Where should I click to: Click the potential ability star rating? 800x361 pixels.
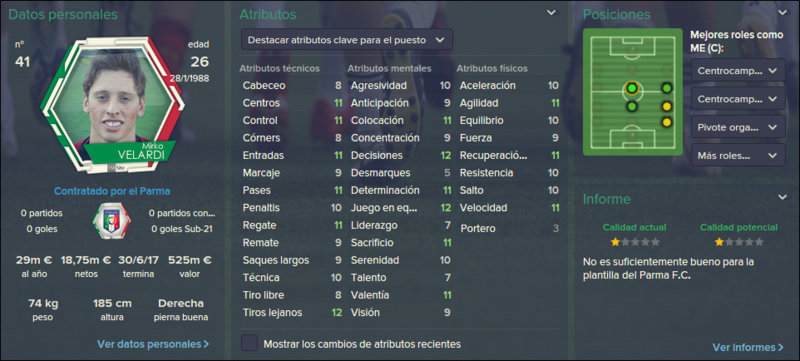[x=739, y=242]
